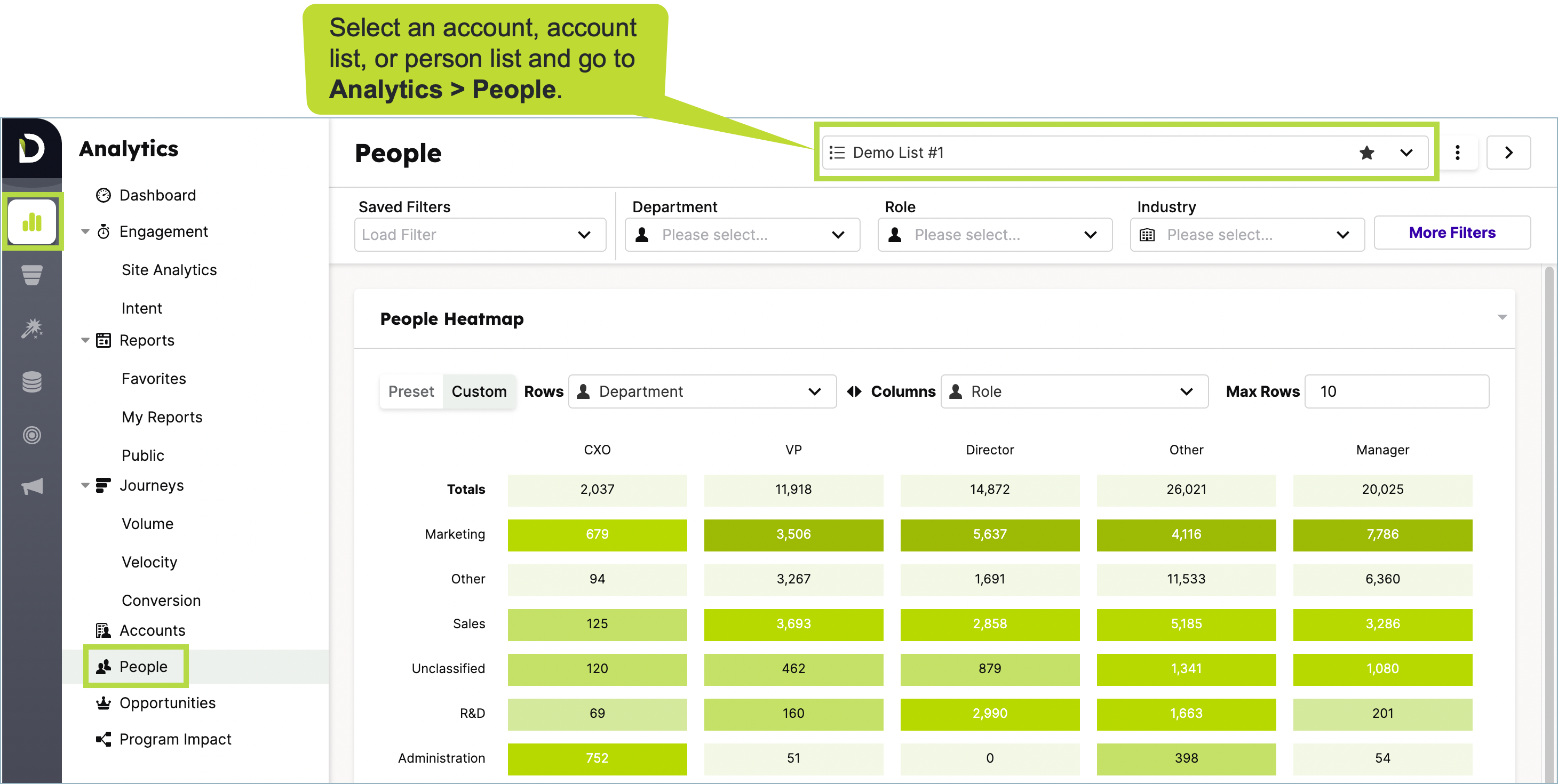Switch heatmap to Custom mode

(479, 391)
